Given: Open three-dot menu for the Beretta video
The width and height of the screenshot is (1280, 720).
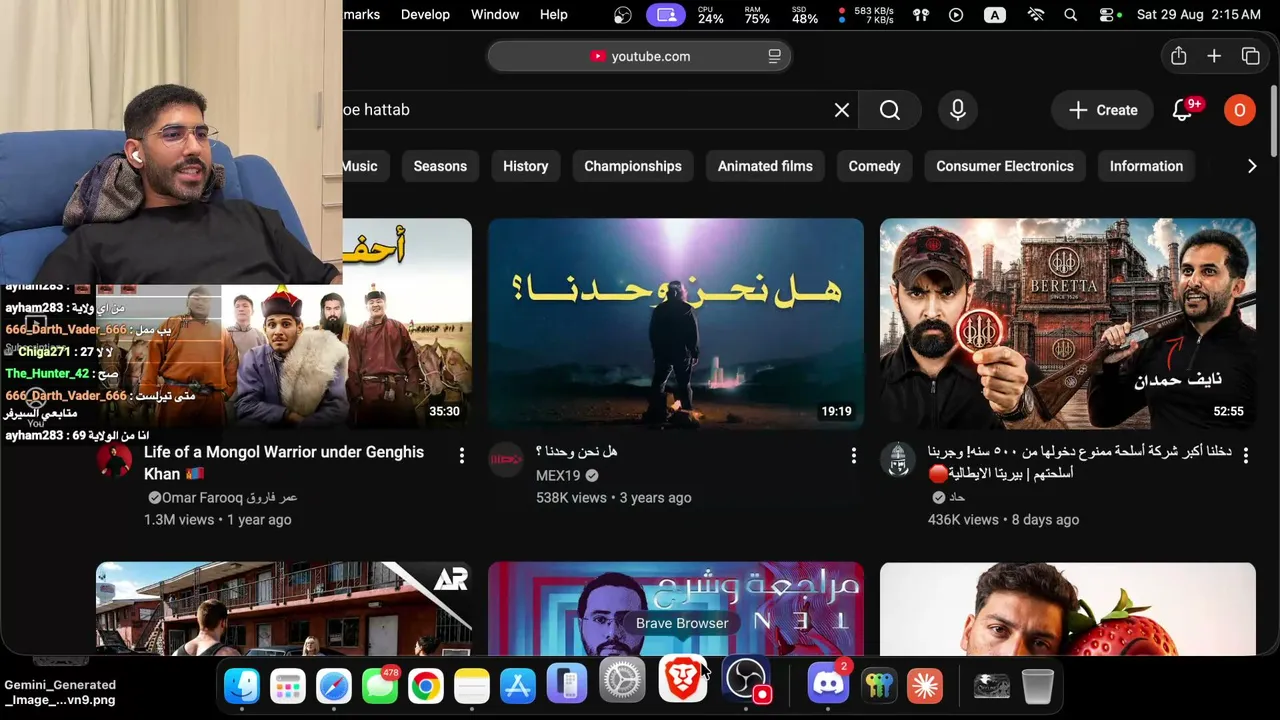Looking at the screenshot, I should tap(1246, 456).
